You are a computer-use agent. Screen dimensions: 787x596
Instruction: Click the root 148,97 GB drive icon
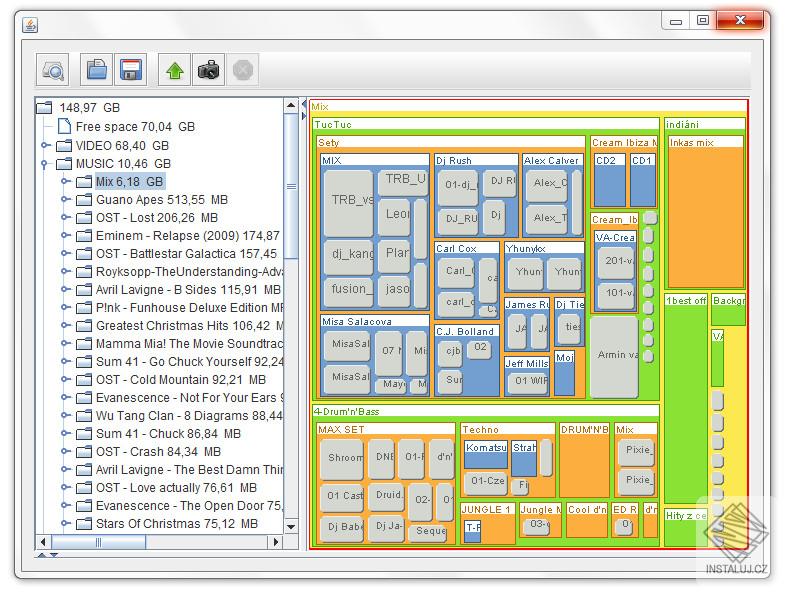[44, 108]
